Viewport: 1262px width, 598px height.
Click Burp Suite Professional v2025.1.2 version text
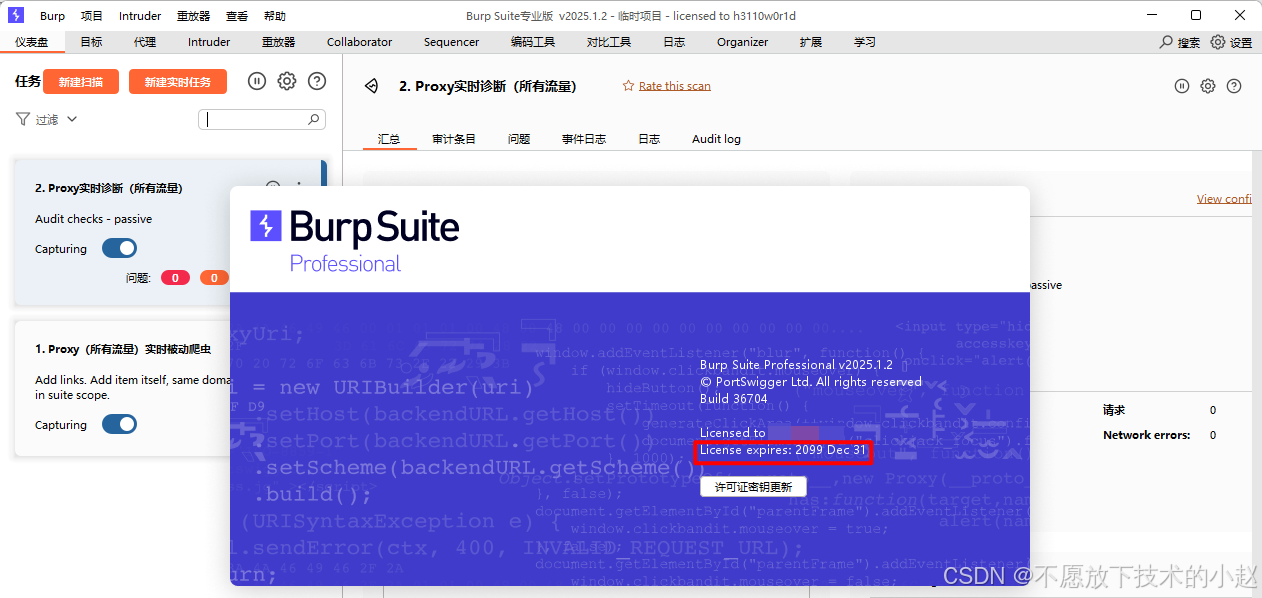point(796,365)
